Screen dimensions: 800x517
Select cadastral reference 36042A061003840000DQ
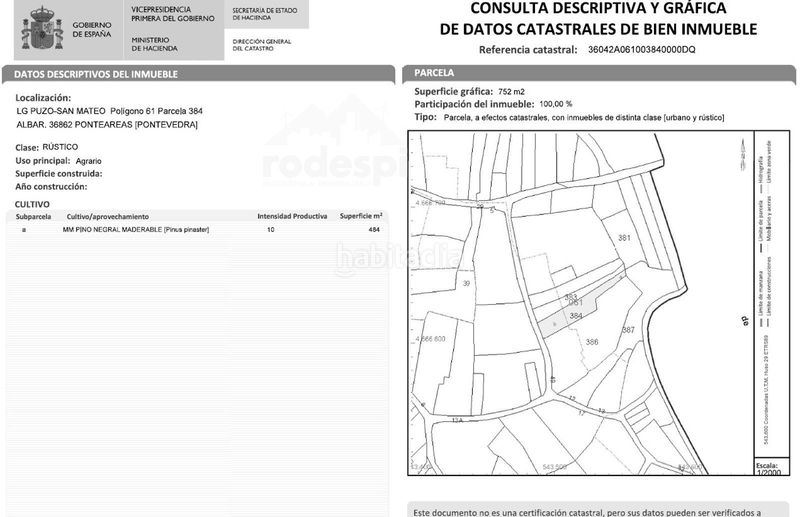pos(641,50)
